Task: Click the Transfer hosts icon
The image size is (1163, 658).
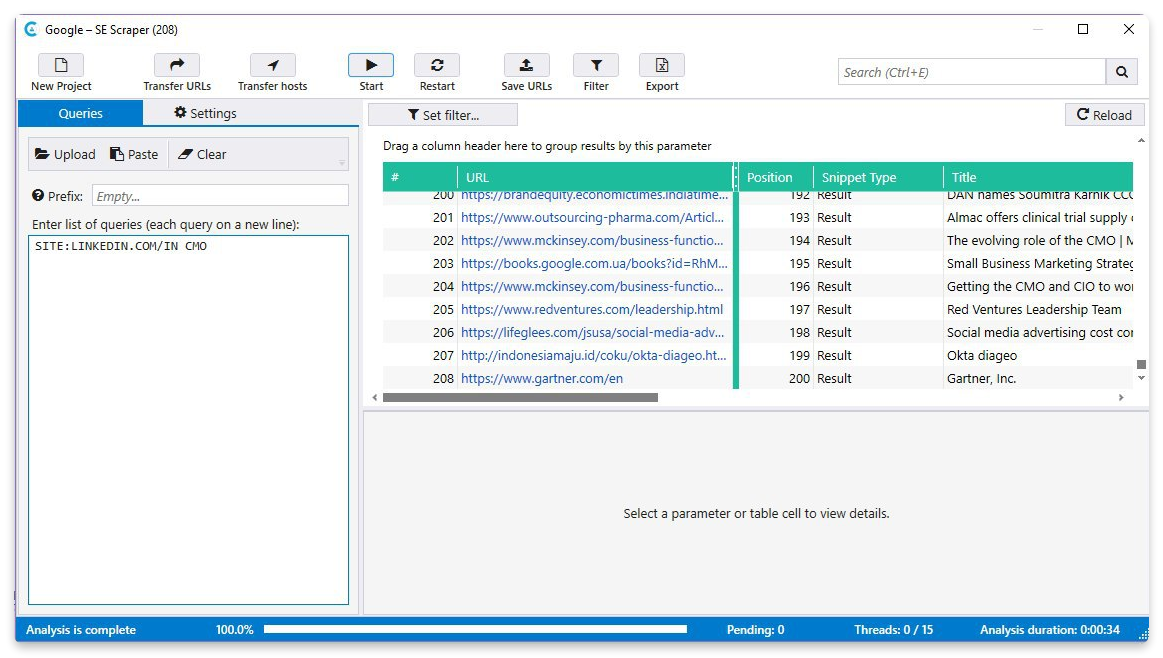Action: tap(272, 65)
